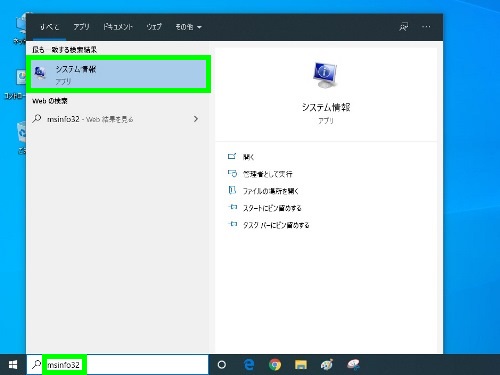Image resolution: width=500 pixels, height=375 pixels.
Task: Click the large システム情報 preview icon
Action: pyautogui.click(x=325, y=75)
